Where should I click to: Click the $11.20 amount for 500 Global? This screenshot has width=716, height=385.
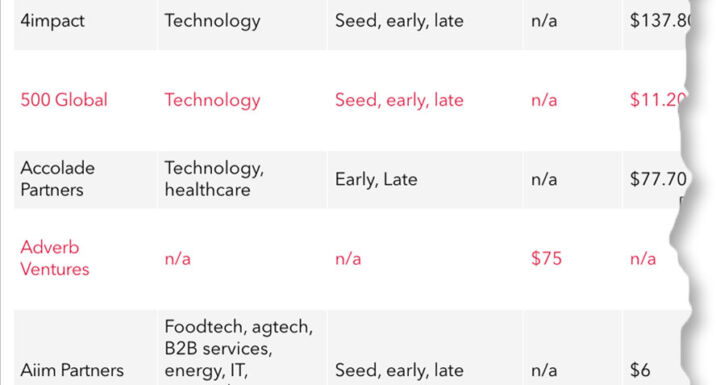(658, 100)
